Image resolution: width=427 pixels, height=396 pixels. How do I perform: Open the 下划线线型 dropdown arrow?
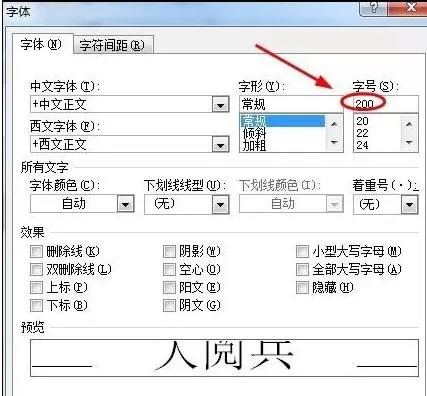(x=220, y=204)
